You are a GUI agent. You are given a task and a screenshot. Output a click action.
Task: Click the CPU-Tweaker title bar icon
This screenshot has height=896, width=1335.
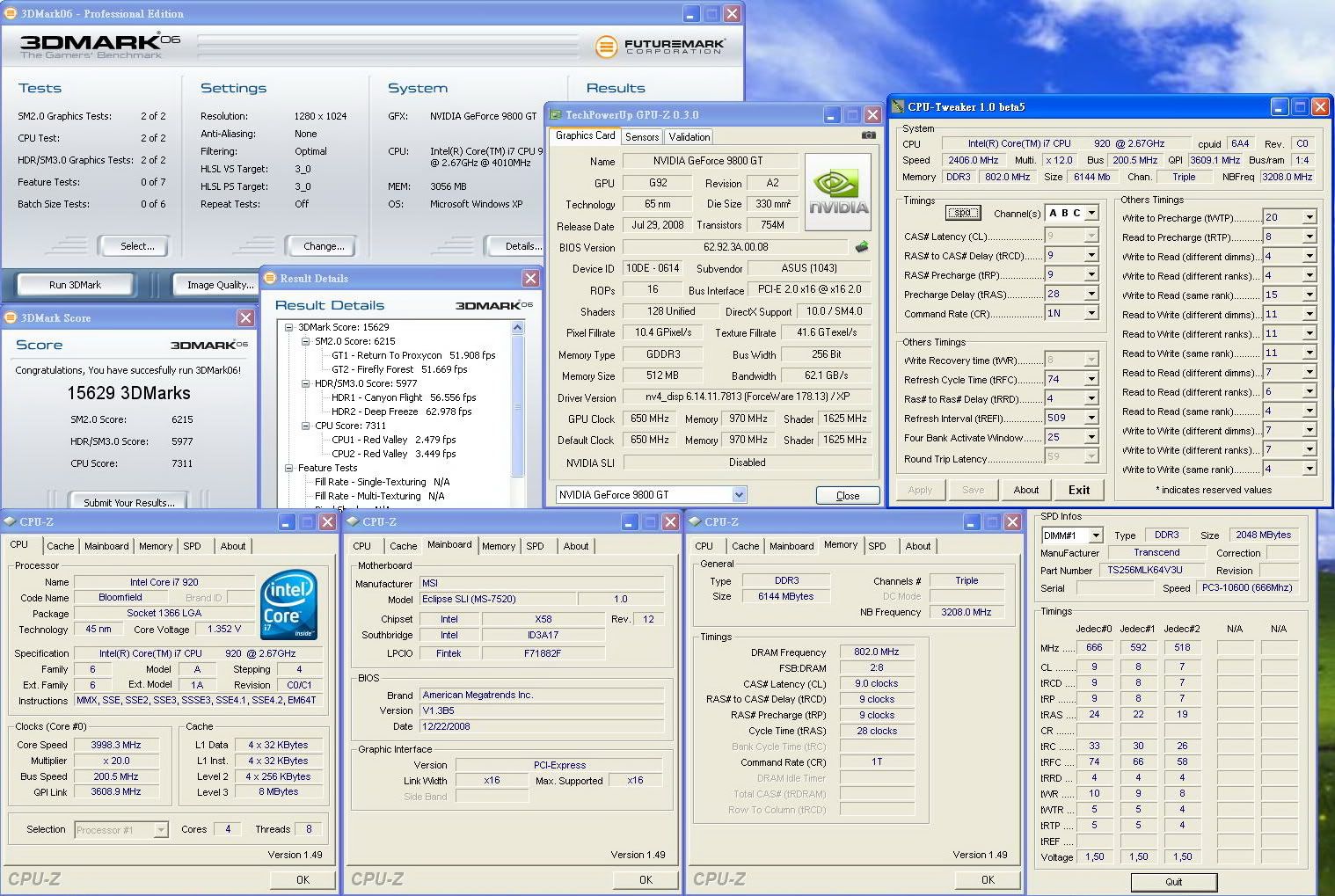(x=898, y=106)
